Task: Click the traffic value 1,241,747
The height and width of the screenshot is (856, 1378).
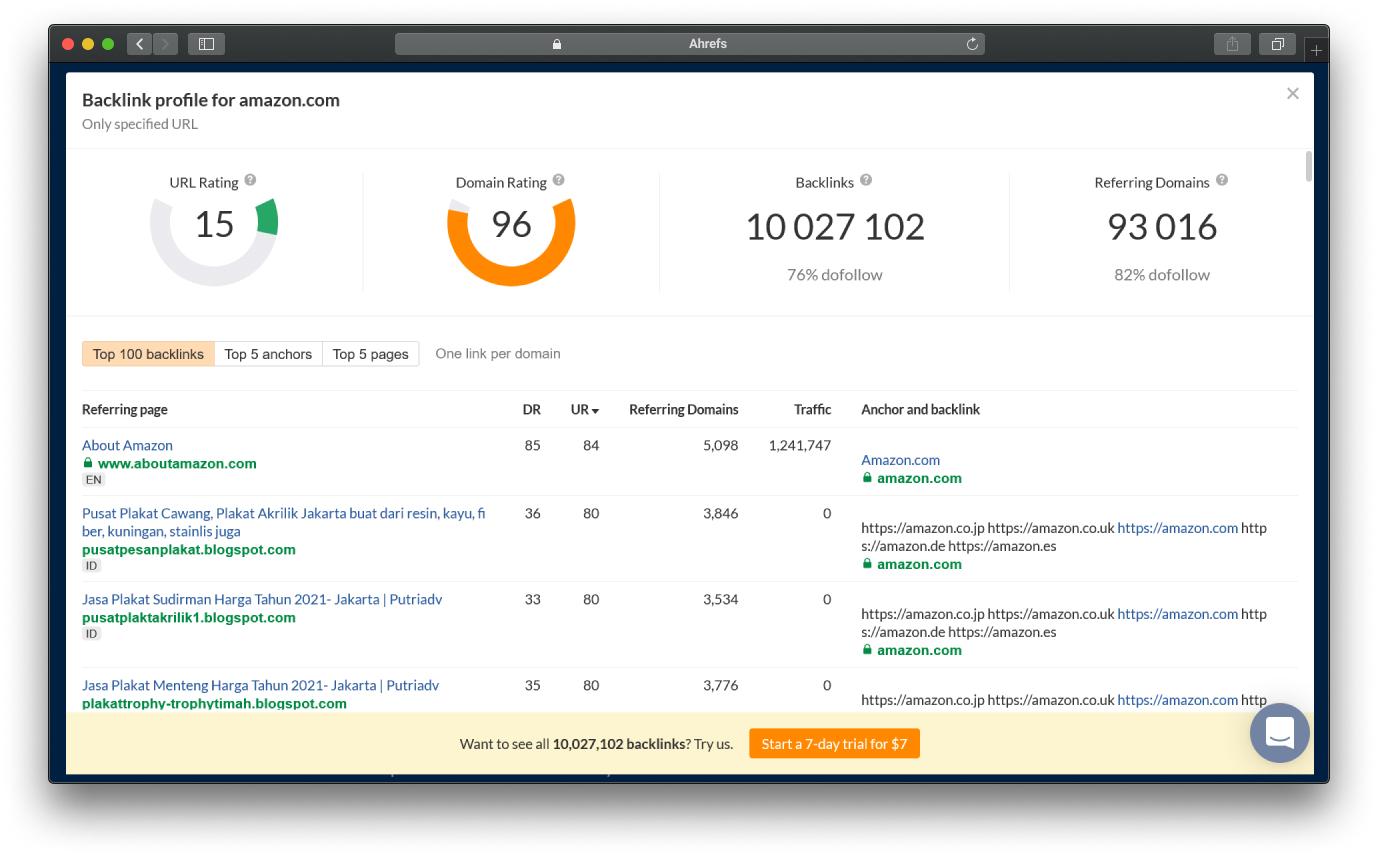Action: [x=800, y=446]
